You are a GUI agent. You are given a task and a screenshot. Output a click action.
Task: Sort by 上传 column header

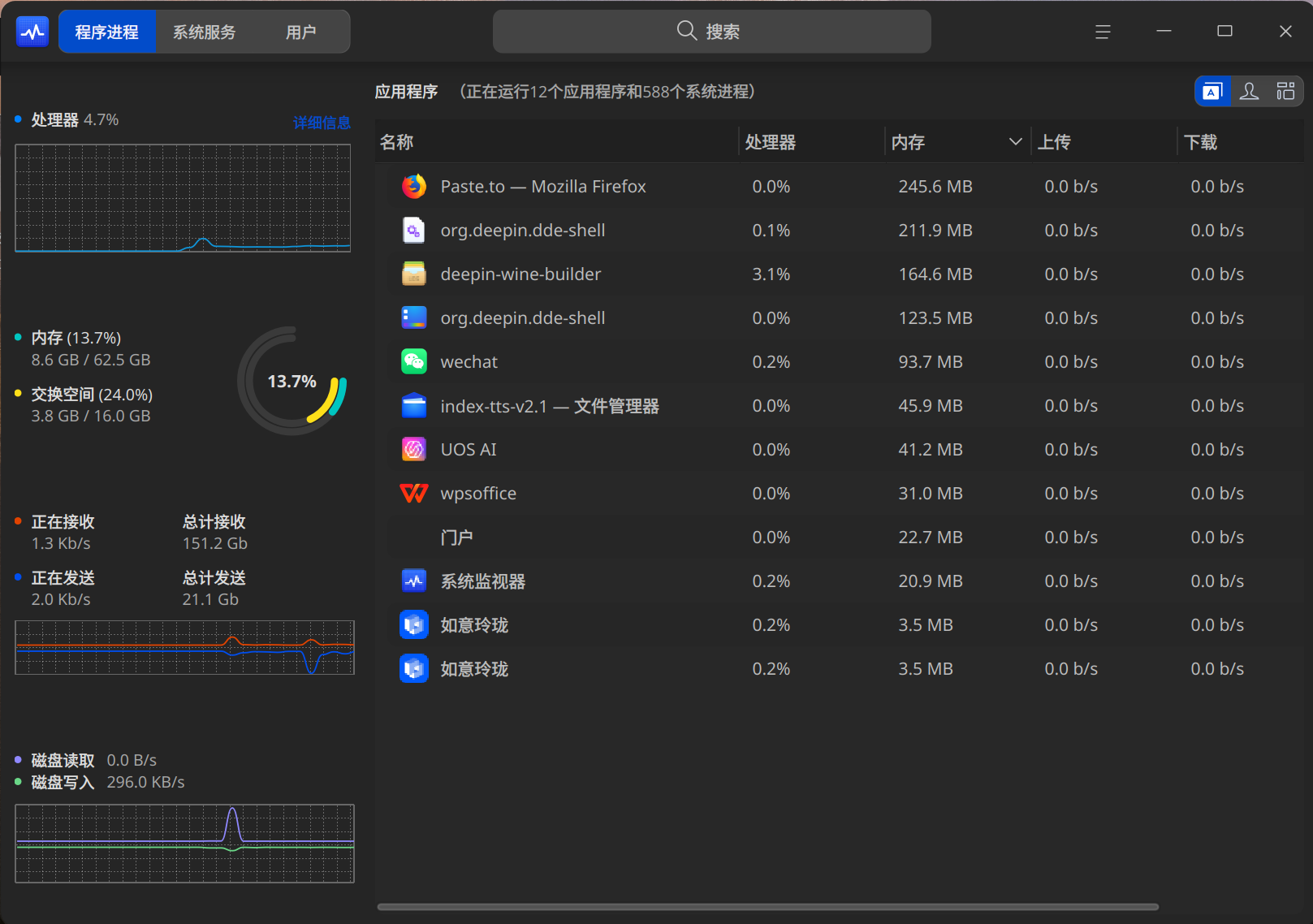click(1104, 142)
